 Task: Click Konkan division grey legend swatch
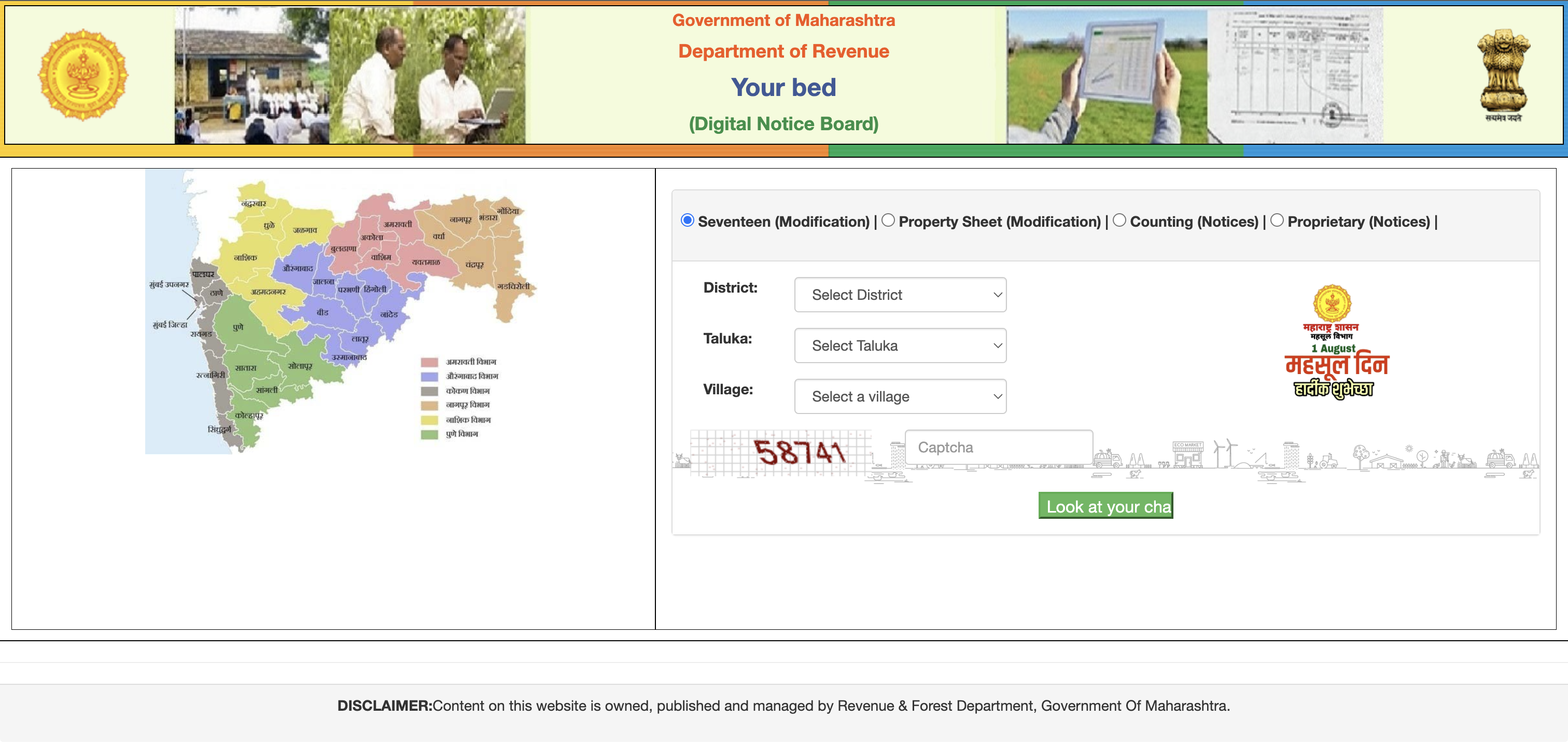[430, 392]
